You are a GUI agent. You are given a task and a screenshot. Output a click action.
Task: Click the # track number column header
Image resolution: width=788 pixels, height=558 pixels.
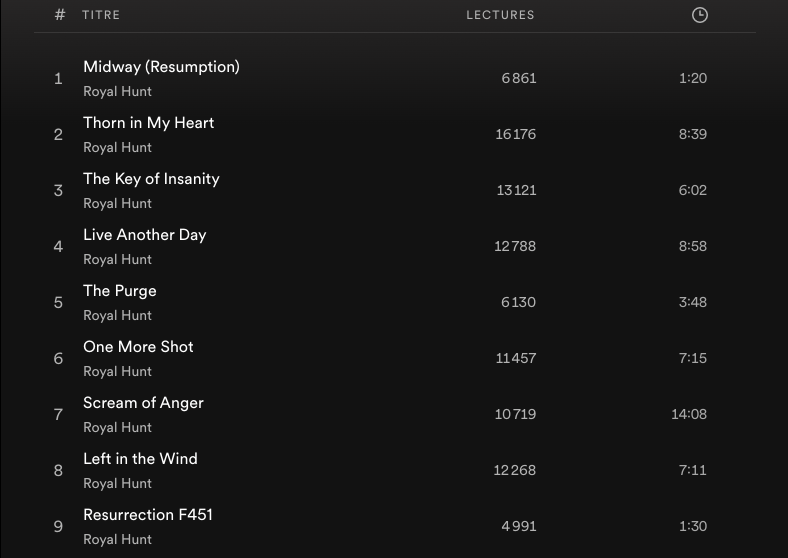point(60,15)
